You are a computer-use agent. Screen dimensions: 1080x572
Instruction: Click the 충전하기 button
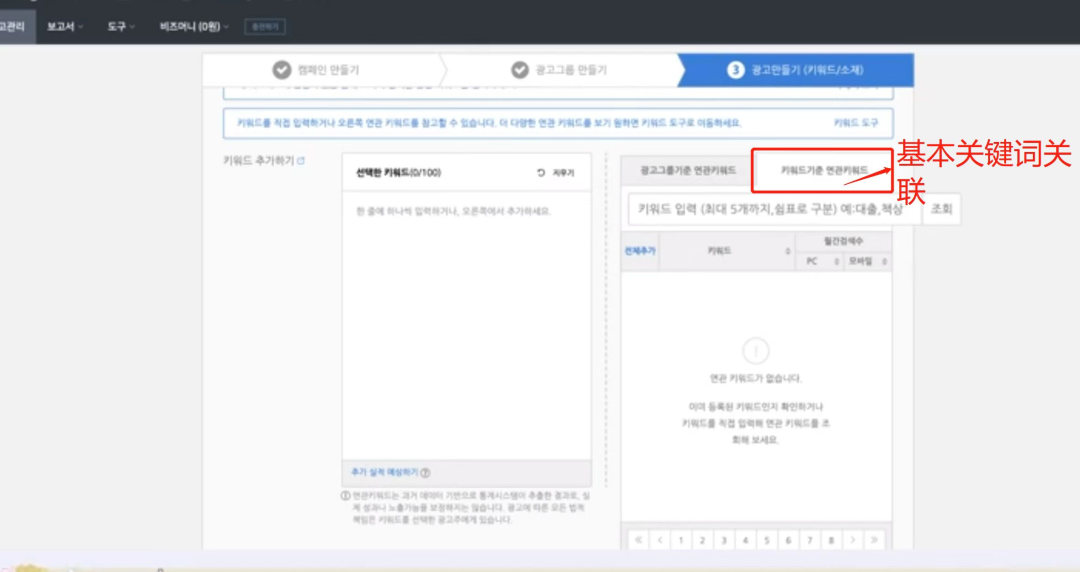pyautogui.click(x=265, y=27)
